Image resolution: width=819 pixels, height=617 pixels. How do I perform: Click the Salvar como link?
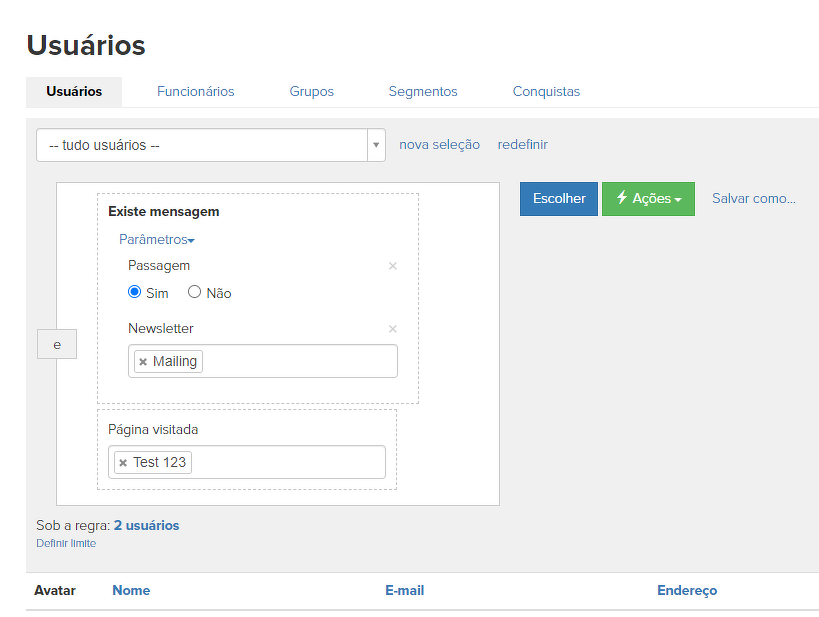point(753,199)
